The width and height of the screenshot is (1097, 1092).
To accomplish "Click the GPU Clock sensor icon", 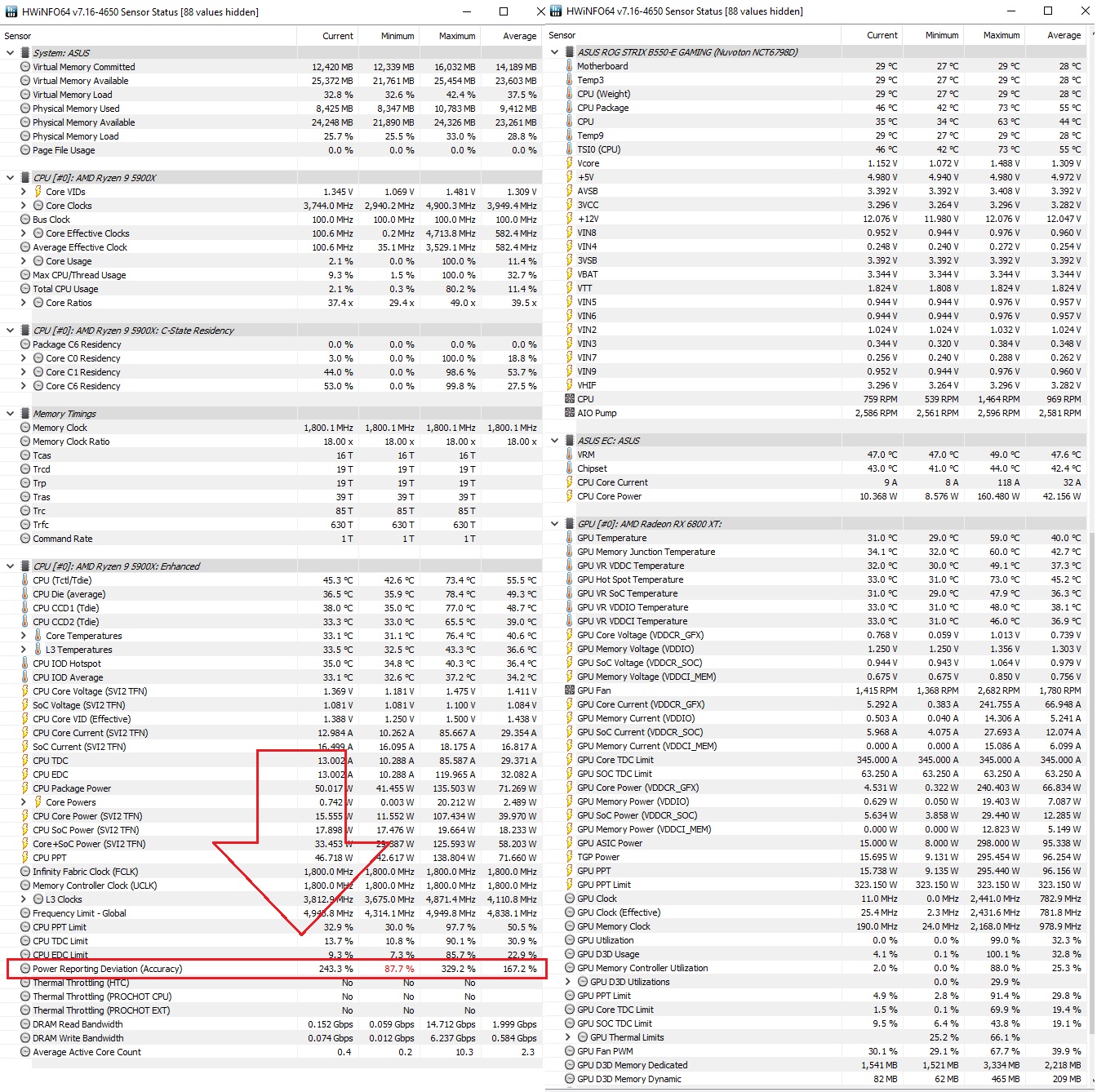I will click(x=570, y=899).
